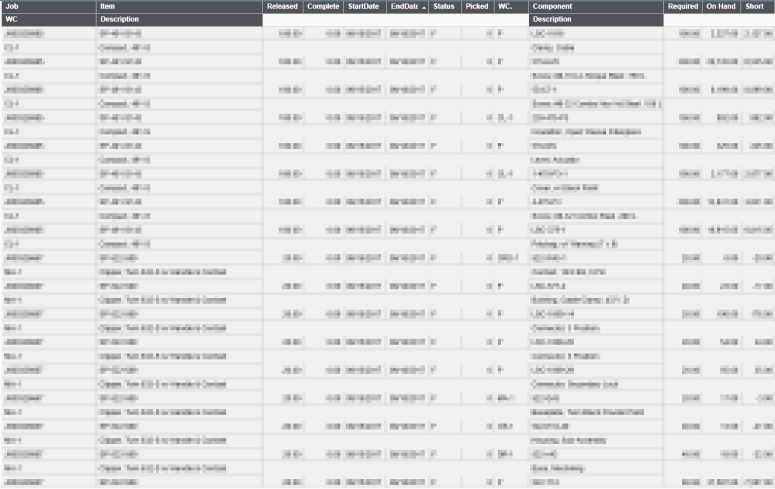The width and height of the screenshot is (775, 489).
Task: Click the Description sub-header beneath Item
Action: 120,19
